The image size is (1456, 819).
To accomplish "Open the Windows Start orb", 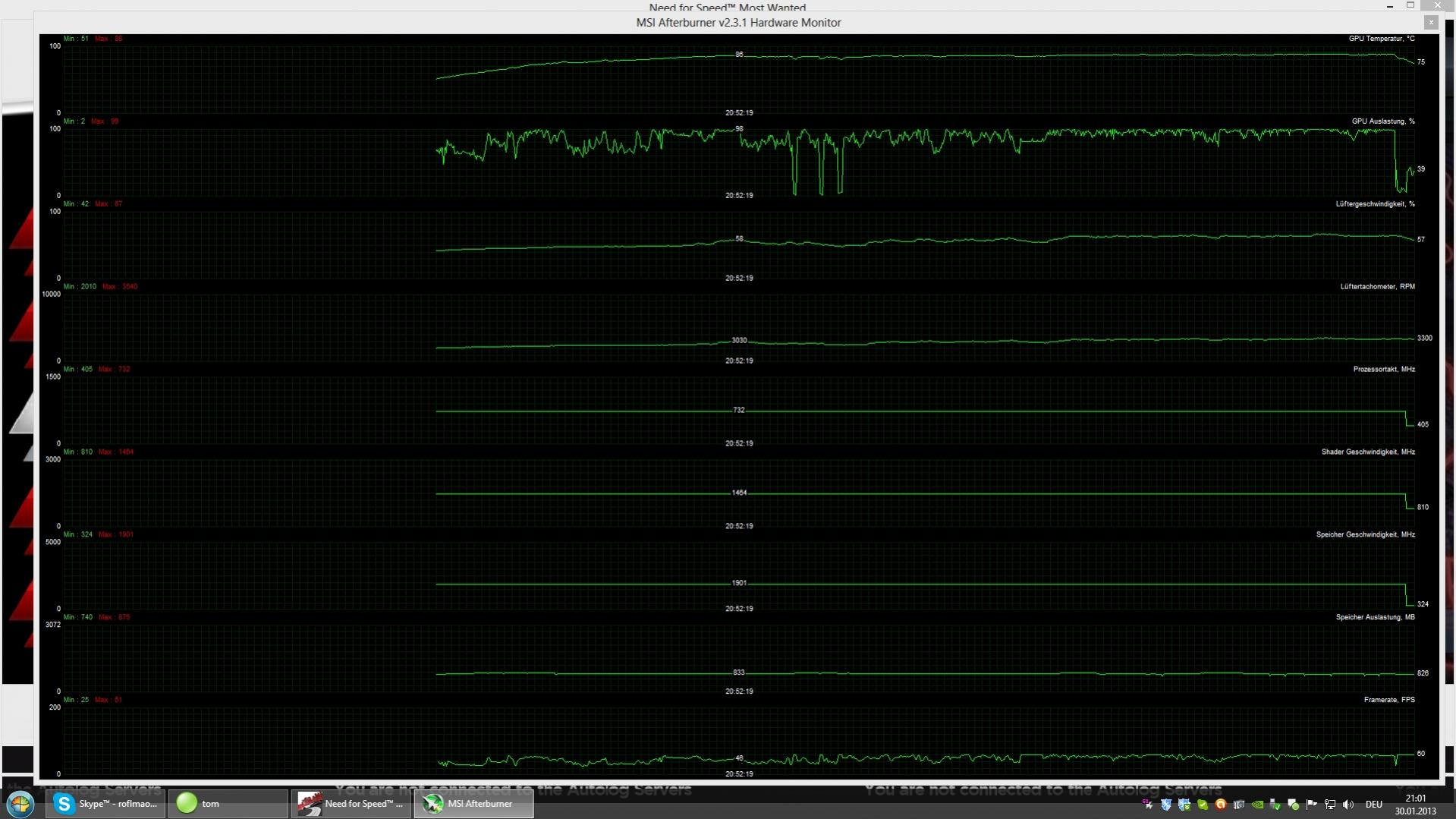I will (20, 803).
